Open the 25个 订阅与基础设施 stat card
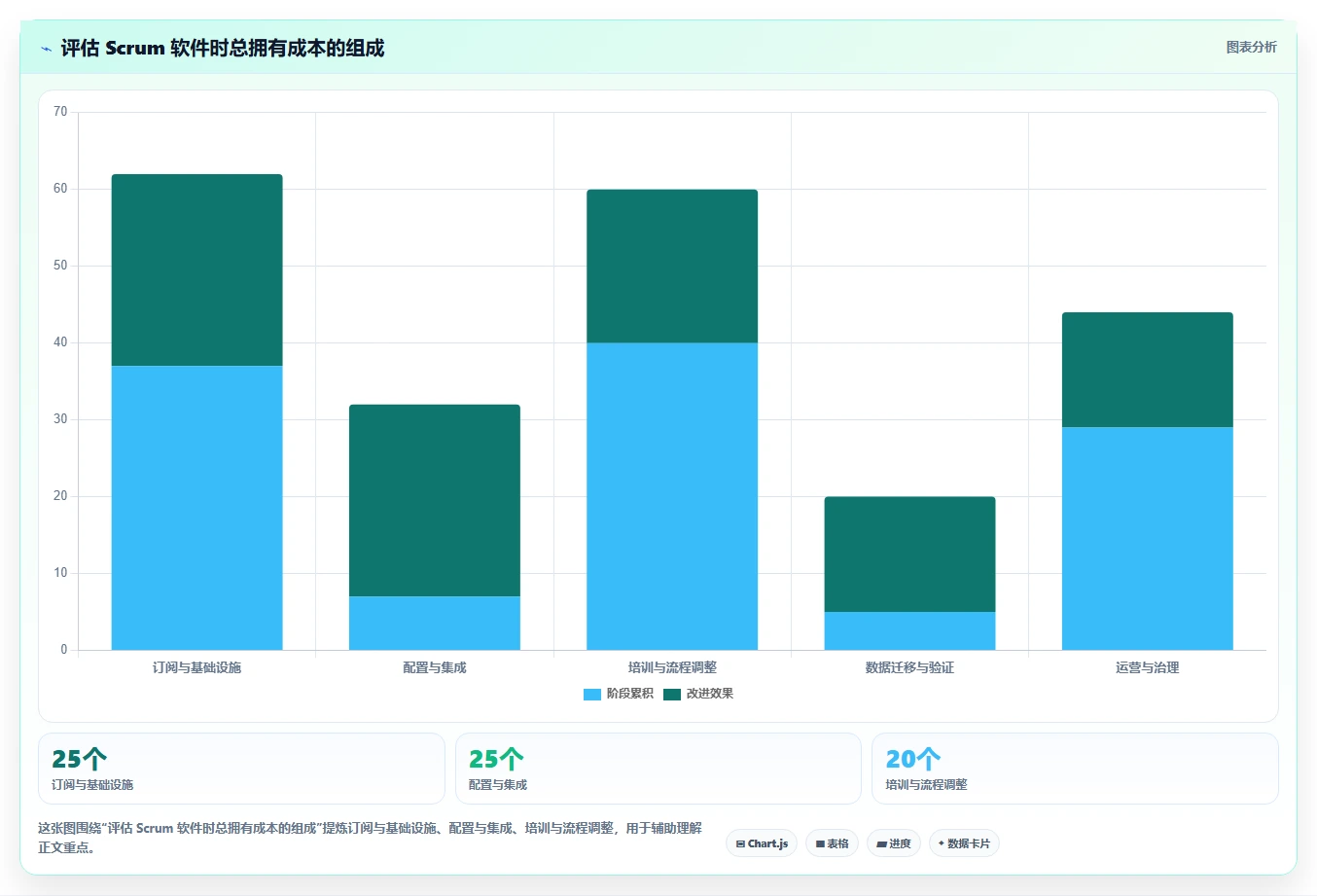 point(241,769)
